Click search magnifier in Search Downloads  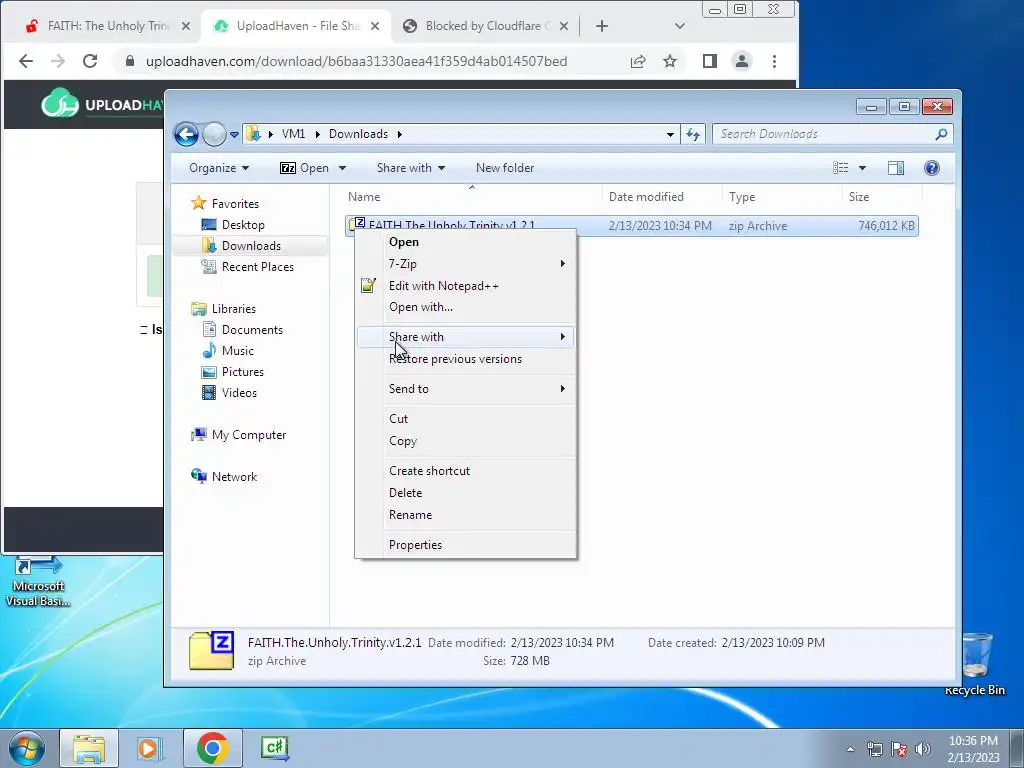point(941,135)
